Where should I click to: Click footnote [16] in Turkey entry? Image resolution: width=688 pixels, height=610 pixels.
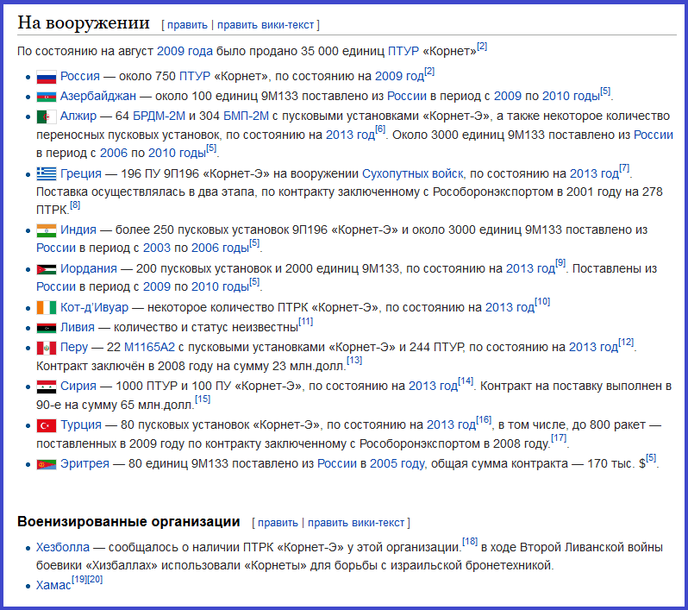coord(484,420)
